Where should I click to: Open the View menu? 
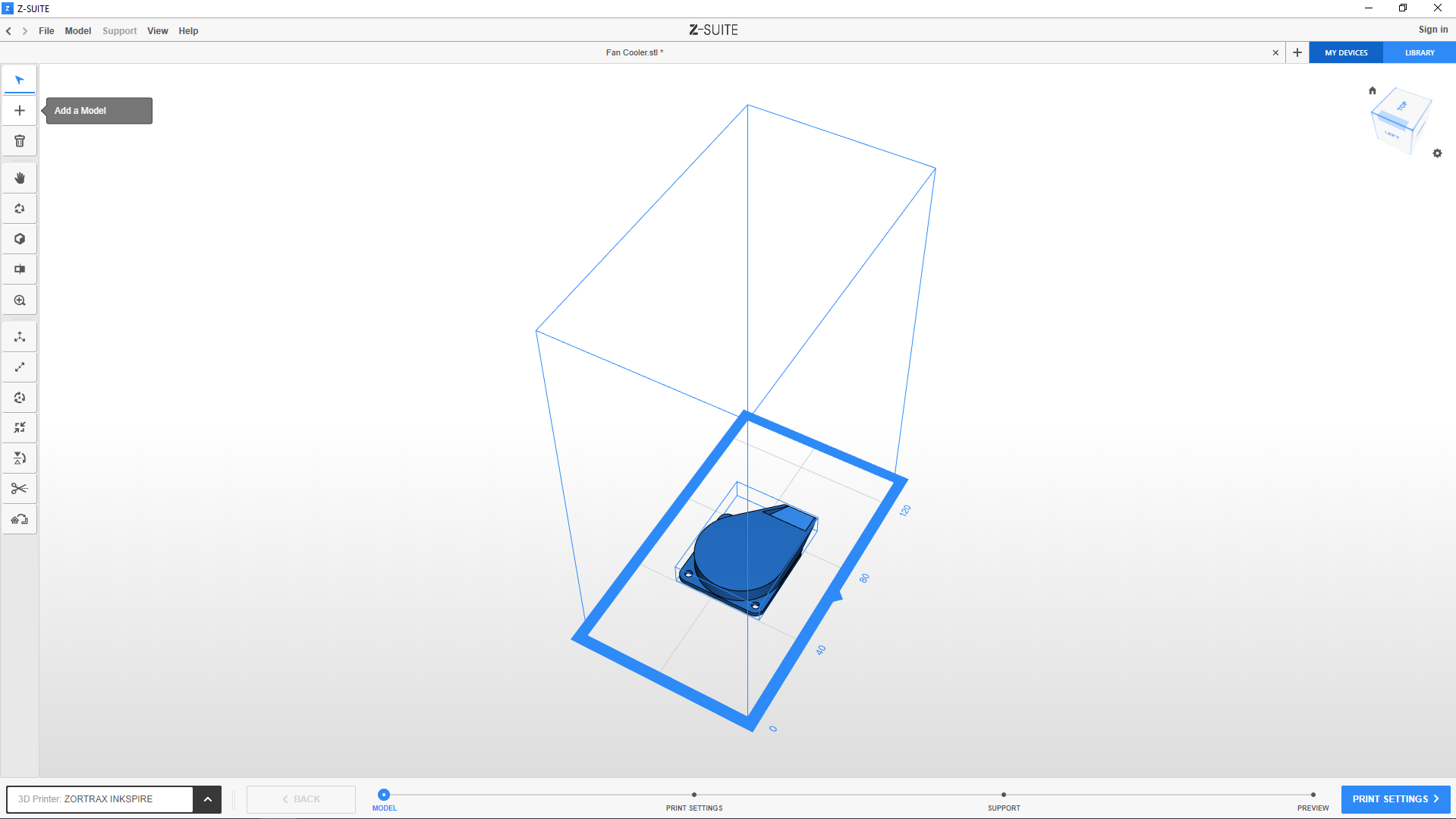click(x=157, y=31)
